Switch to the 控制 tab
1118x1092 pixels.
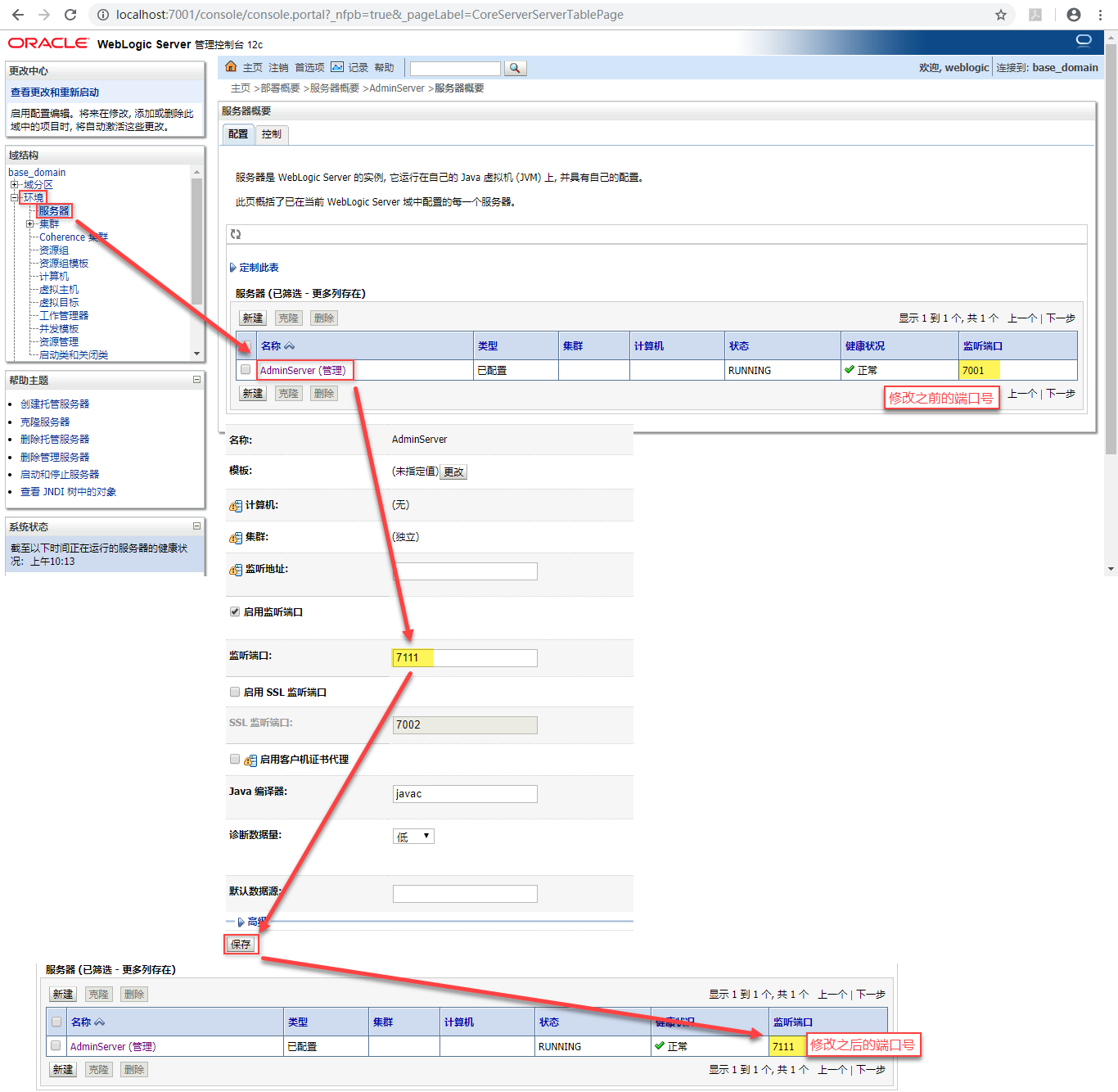point(272,134)
